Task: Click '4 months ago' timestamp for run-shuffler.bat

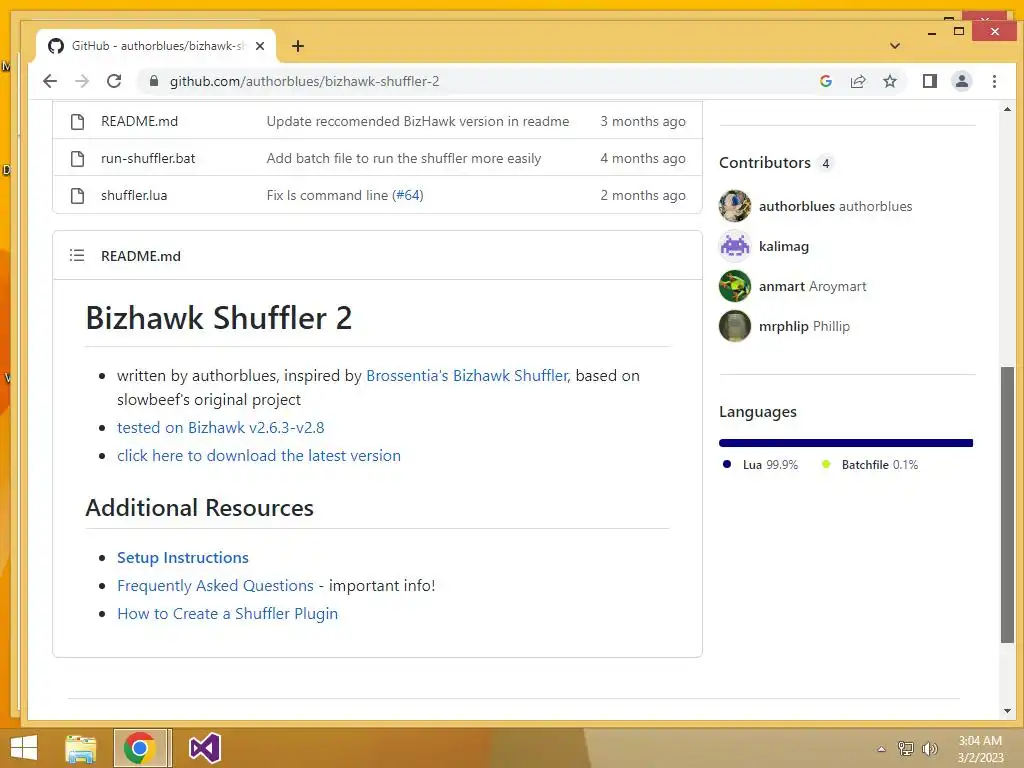Action: point(643,159)
